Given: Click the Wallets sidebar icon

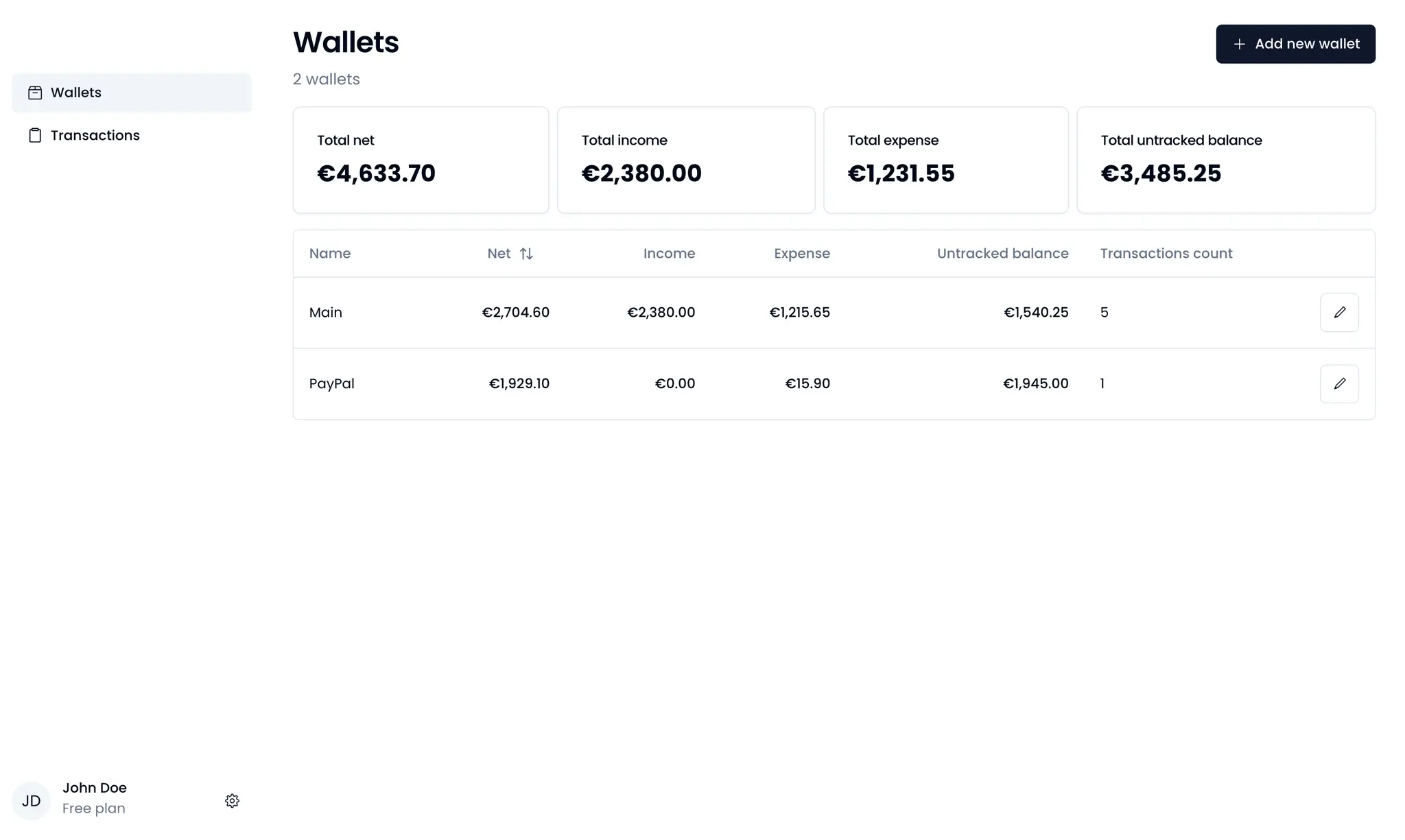Looking at the screenshot, I should 35,93.
